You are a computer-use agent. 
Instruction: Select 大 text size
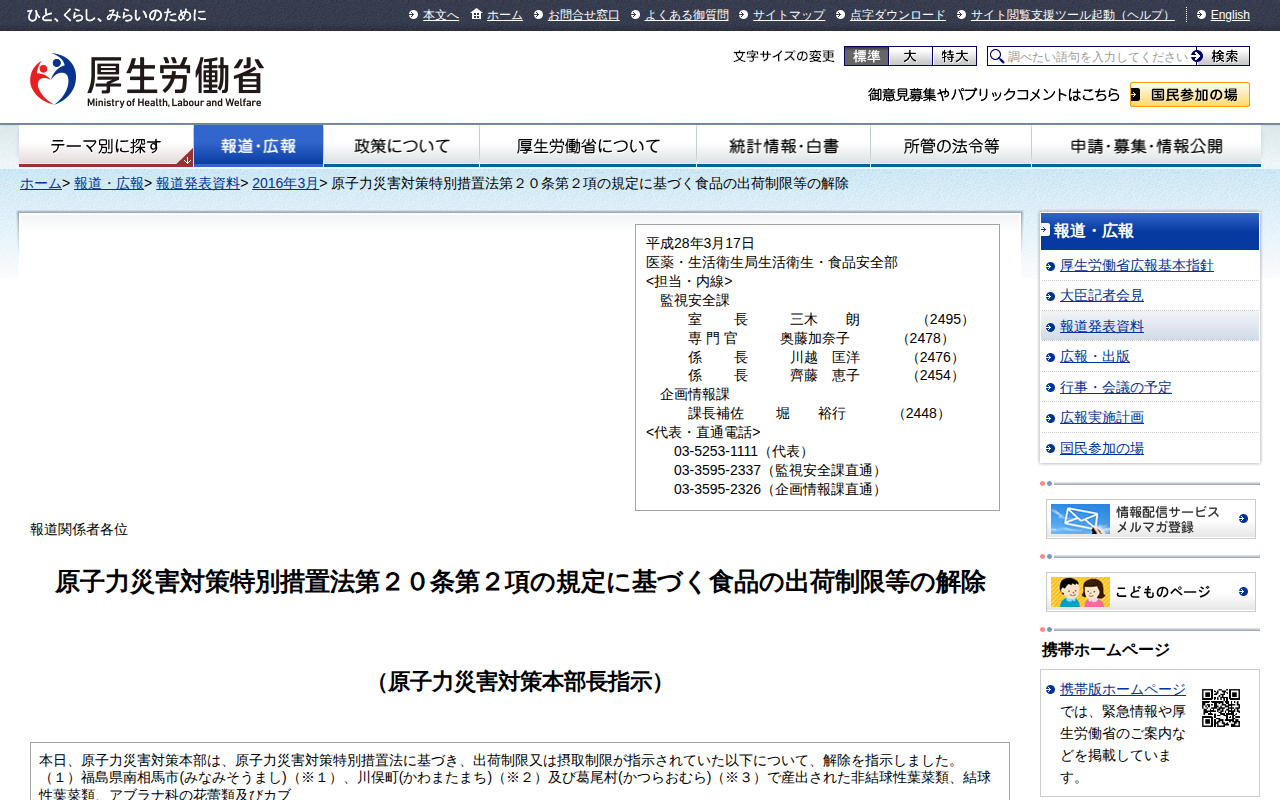point(910,57)
